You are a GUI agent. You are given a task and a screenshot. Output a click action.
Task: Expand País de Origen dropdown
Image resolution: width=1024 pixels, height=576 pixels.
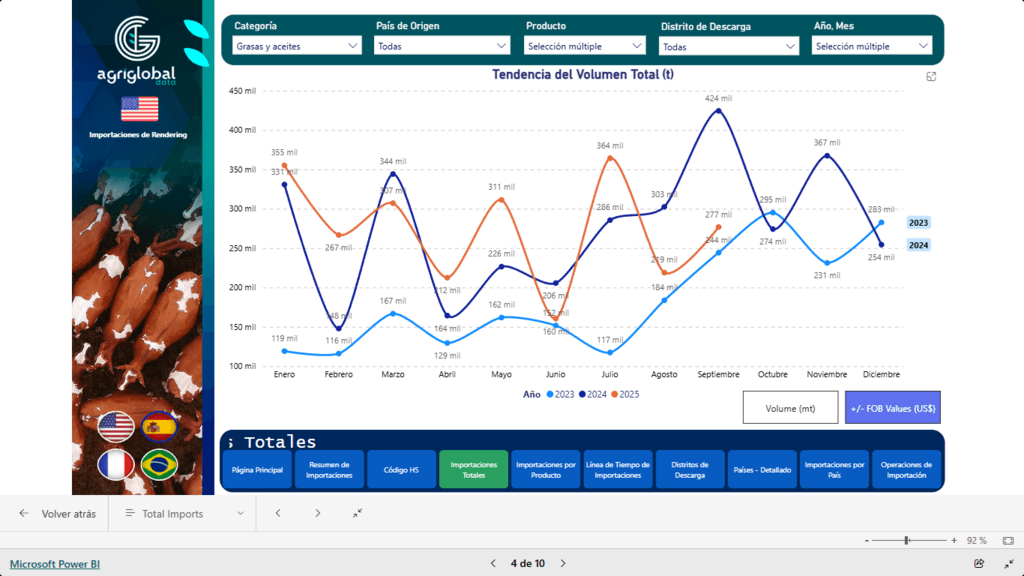coord(443,46)
